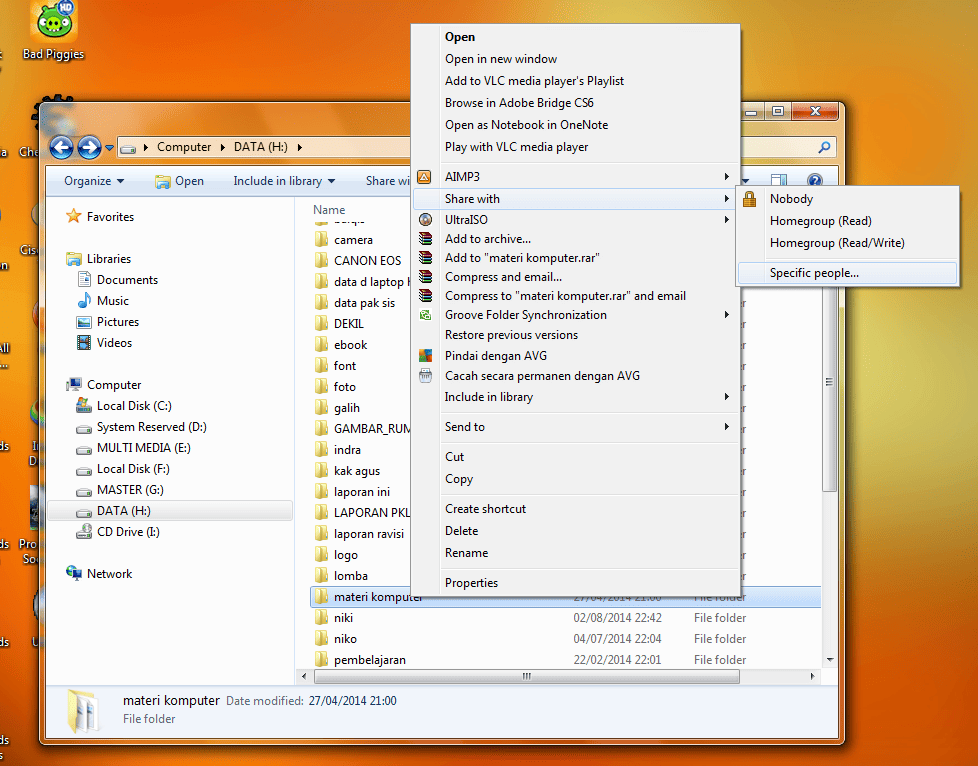Open the Include in library dropdown
The height and width of the screenshot is (766, 978).
coord(283,181)
